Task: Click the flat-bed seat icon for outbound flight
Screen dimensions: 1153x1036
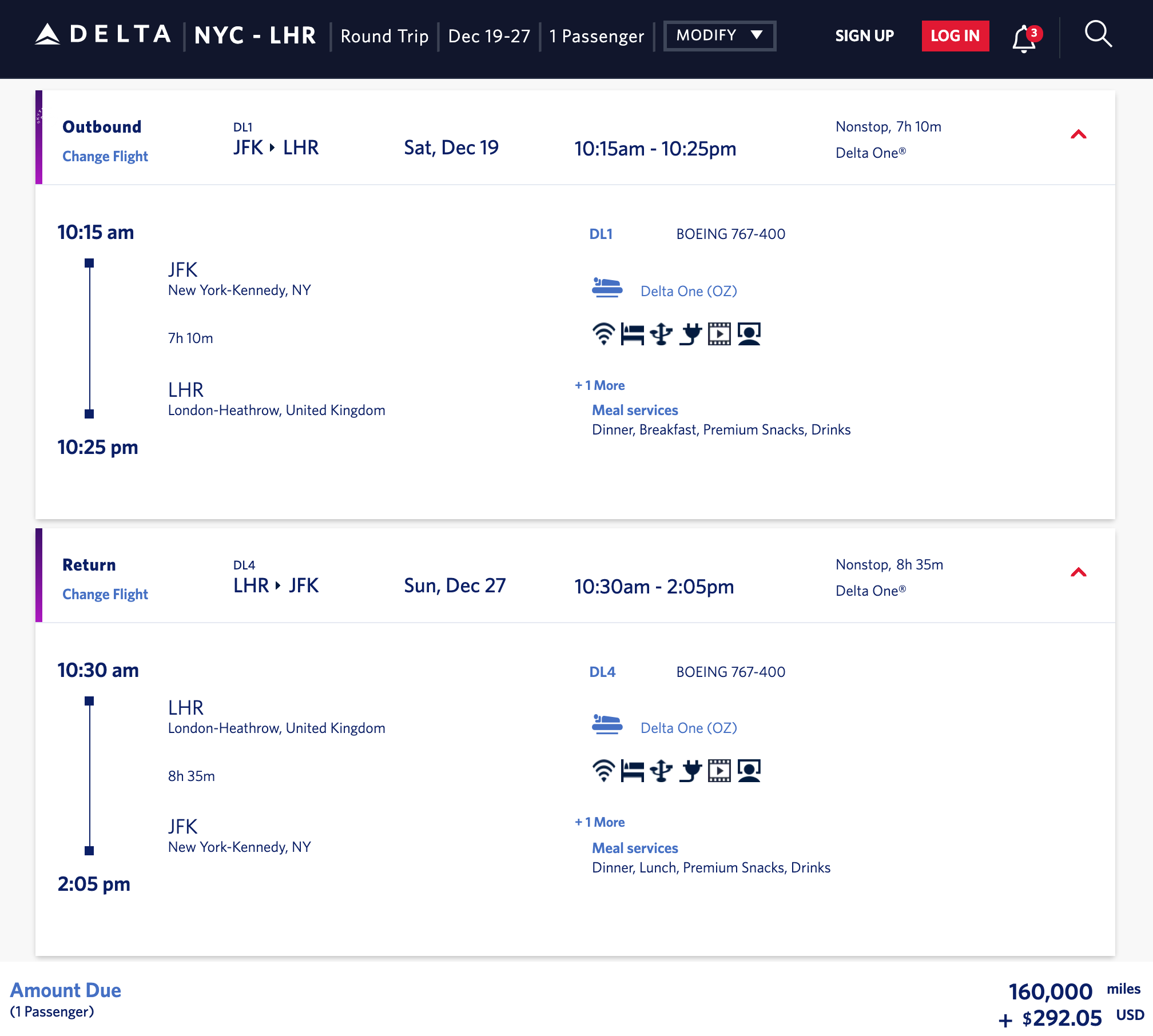Action: tap(632, 334)
